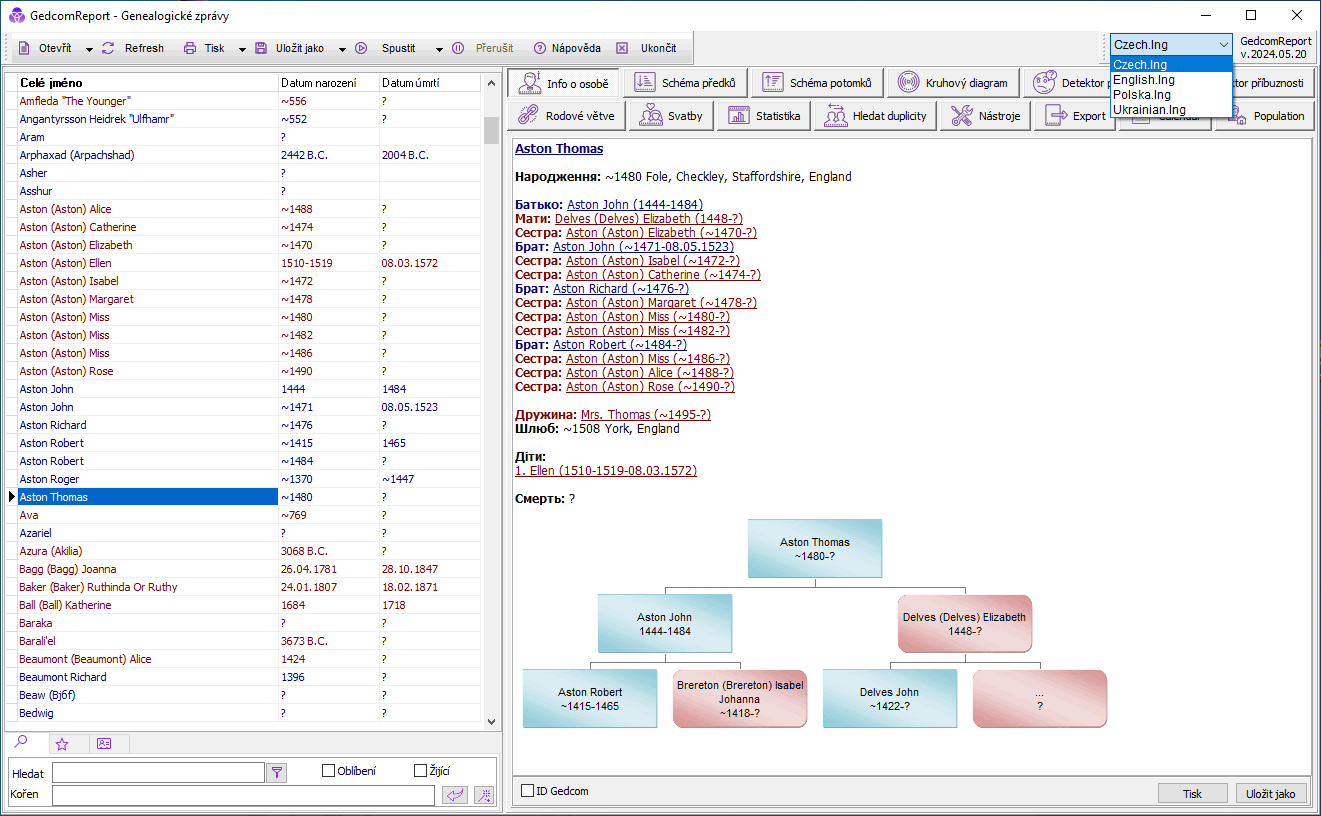Image resolution: width=1321 pixels, height=816 pixels.
Task: Open the Aston John (1444-1484) father link
Action: click(x=634, y=205)
